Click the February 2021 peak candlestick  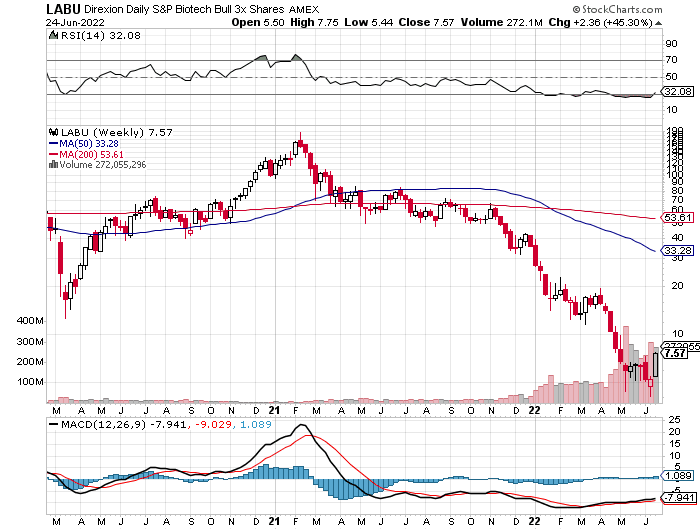(x=300, y=143)
